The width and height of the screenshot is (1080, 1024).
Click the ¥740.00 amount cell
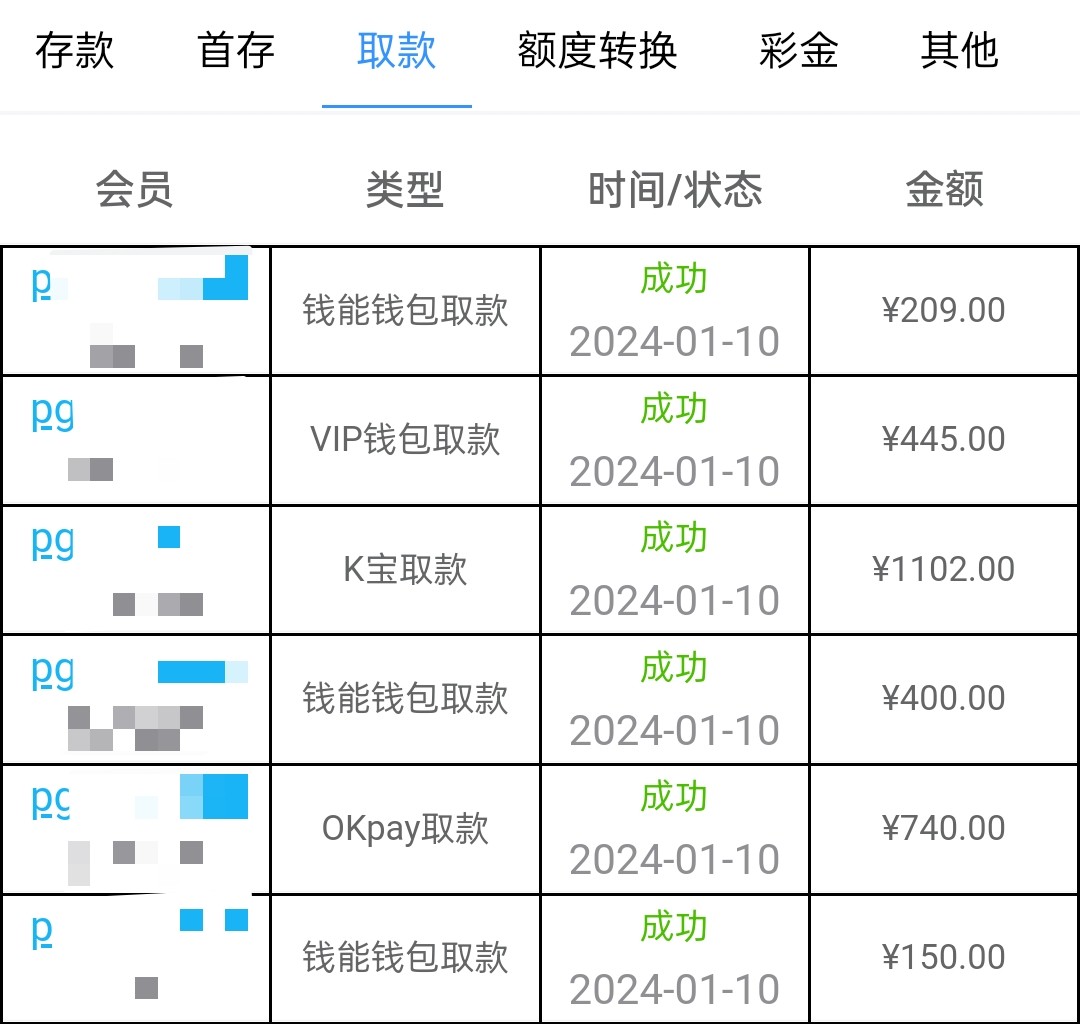click(944, 828)
